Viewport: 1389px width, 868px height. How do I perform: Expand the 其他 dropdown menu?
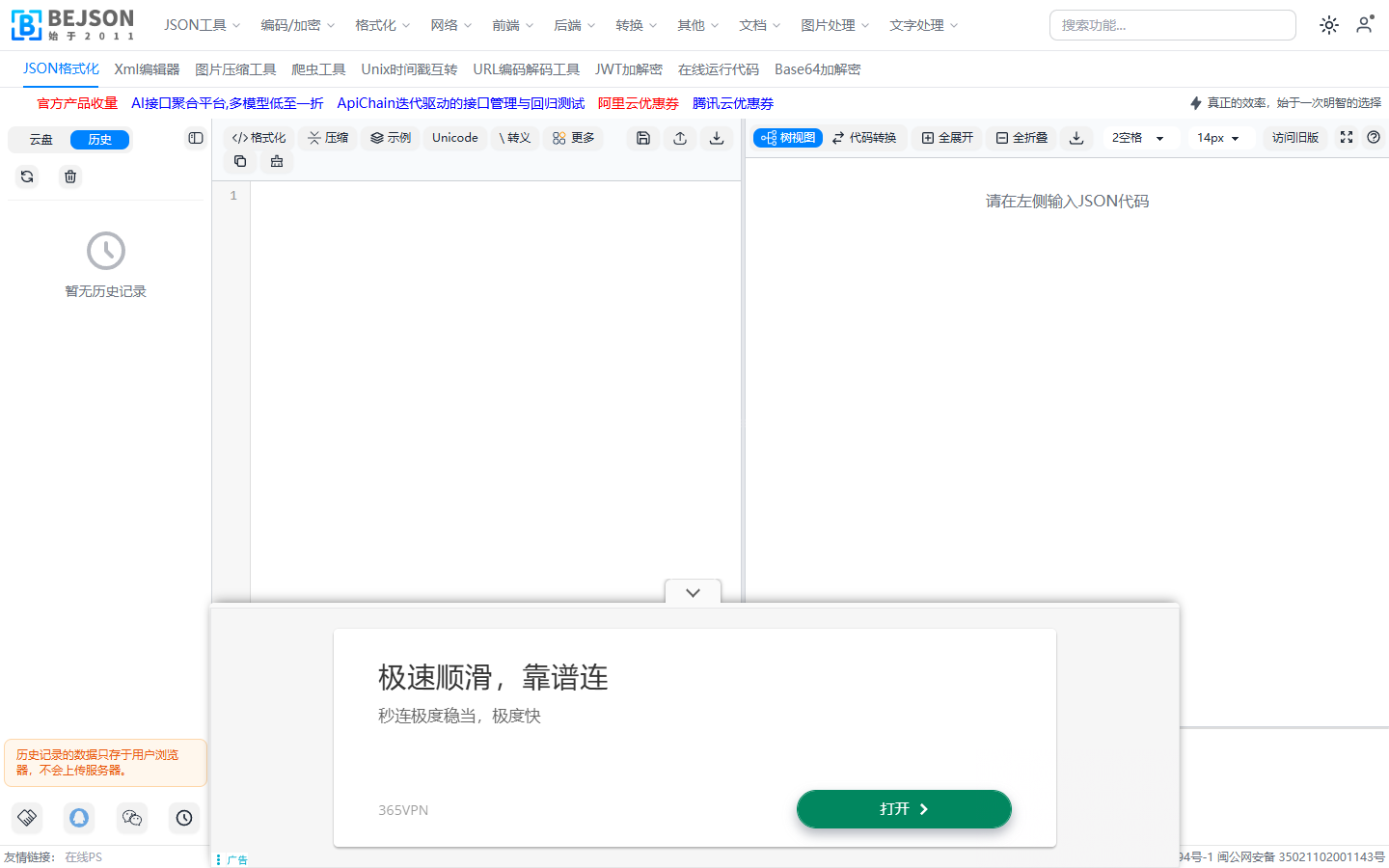tap(697, 25)
